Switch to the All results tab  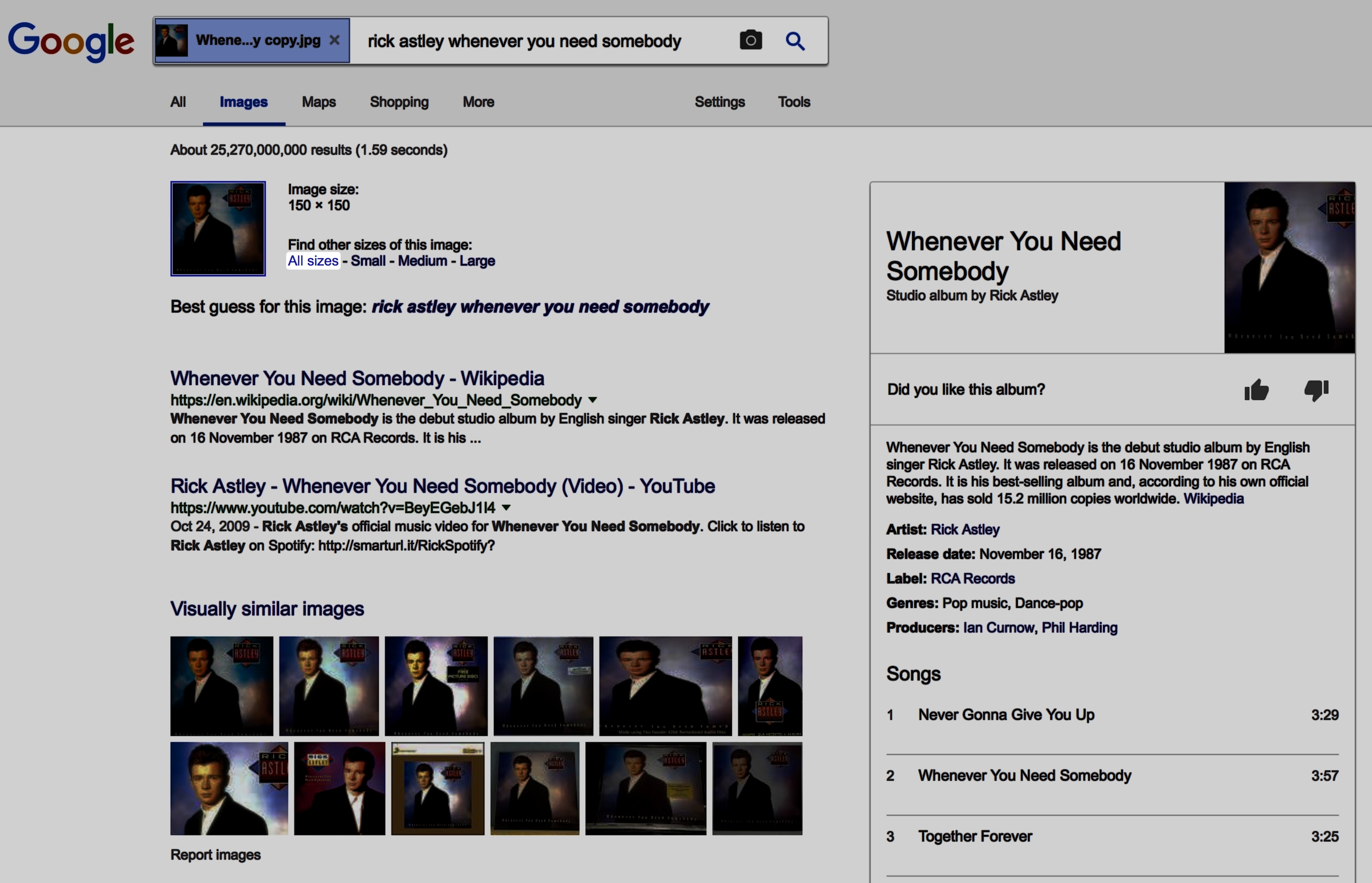point(178,101)
